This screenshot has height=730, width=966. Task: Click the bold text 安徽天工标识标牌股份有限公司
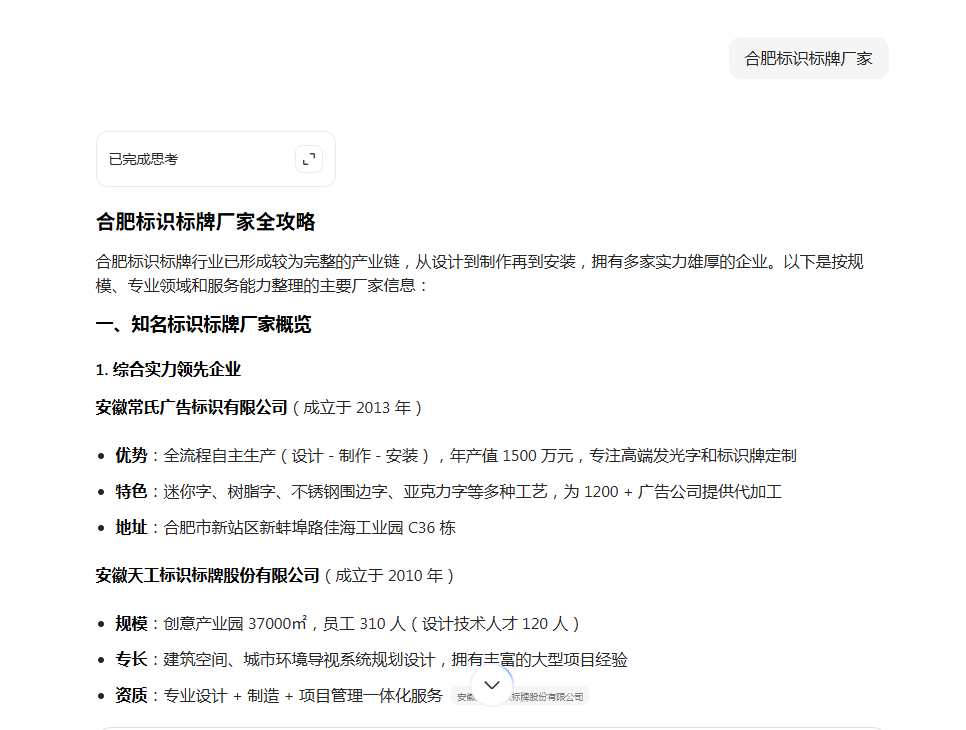(208, 575)
